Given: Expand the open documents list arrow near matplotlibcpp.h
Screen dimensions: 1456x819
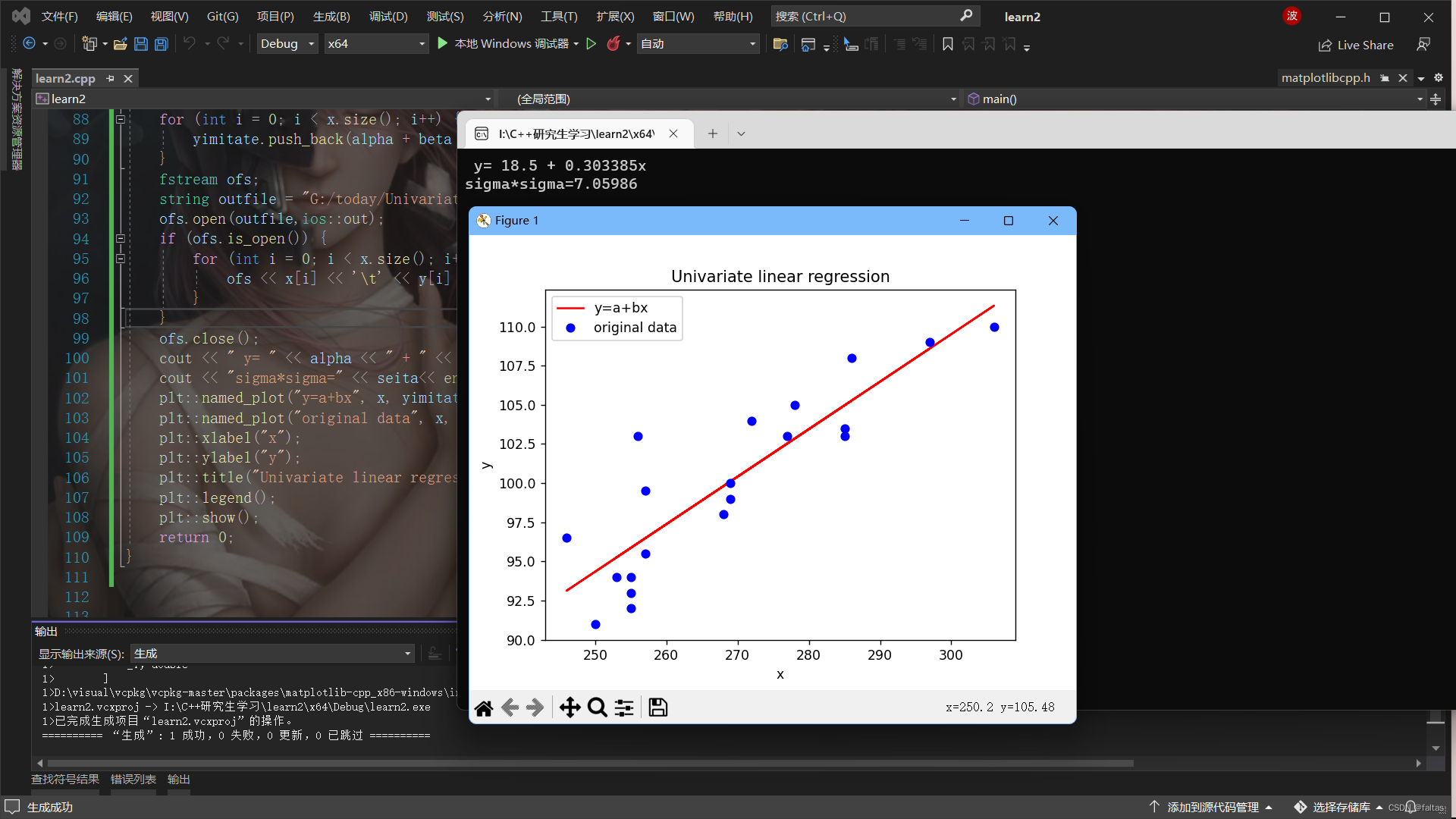Looking at the screenshot, I should pos(1421,78).
